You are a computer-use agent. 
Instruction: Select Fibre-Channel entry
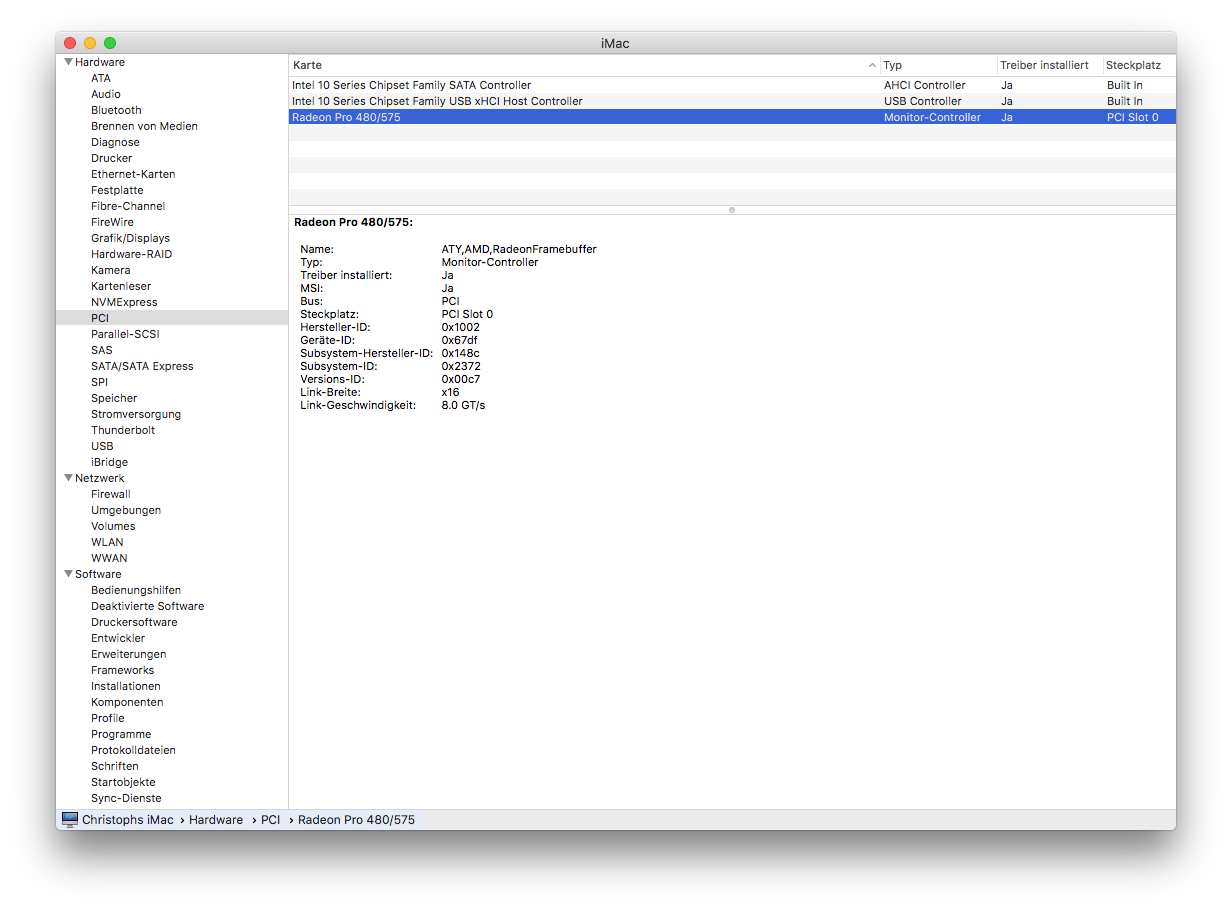coord(128,206)
